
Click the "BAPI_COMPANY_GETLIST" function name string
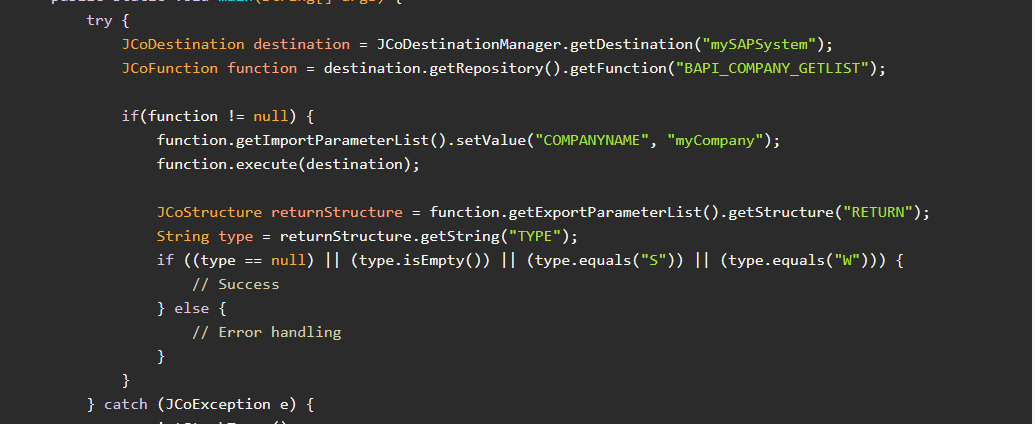[777, 68]
